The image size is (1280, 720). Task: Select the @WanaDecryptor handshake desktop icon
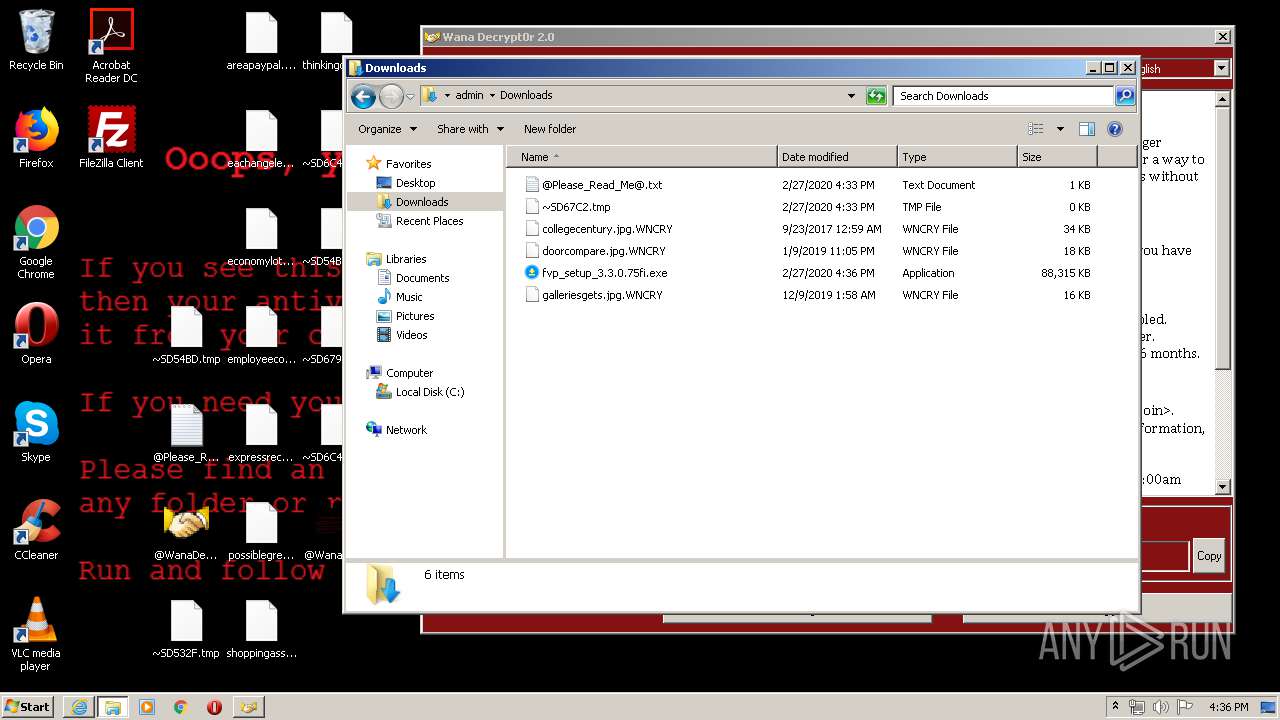coord(186,530)
